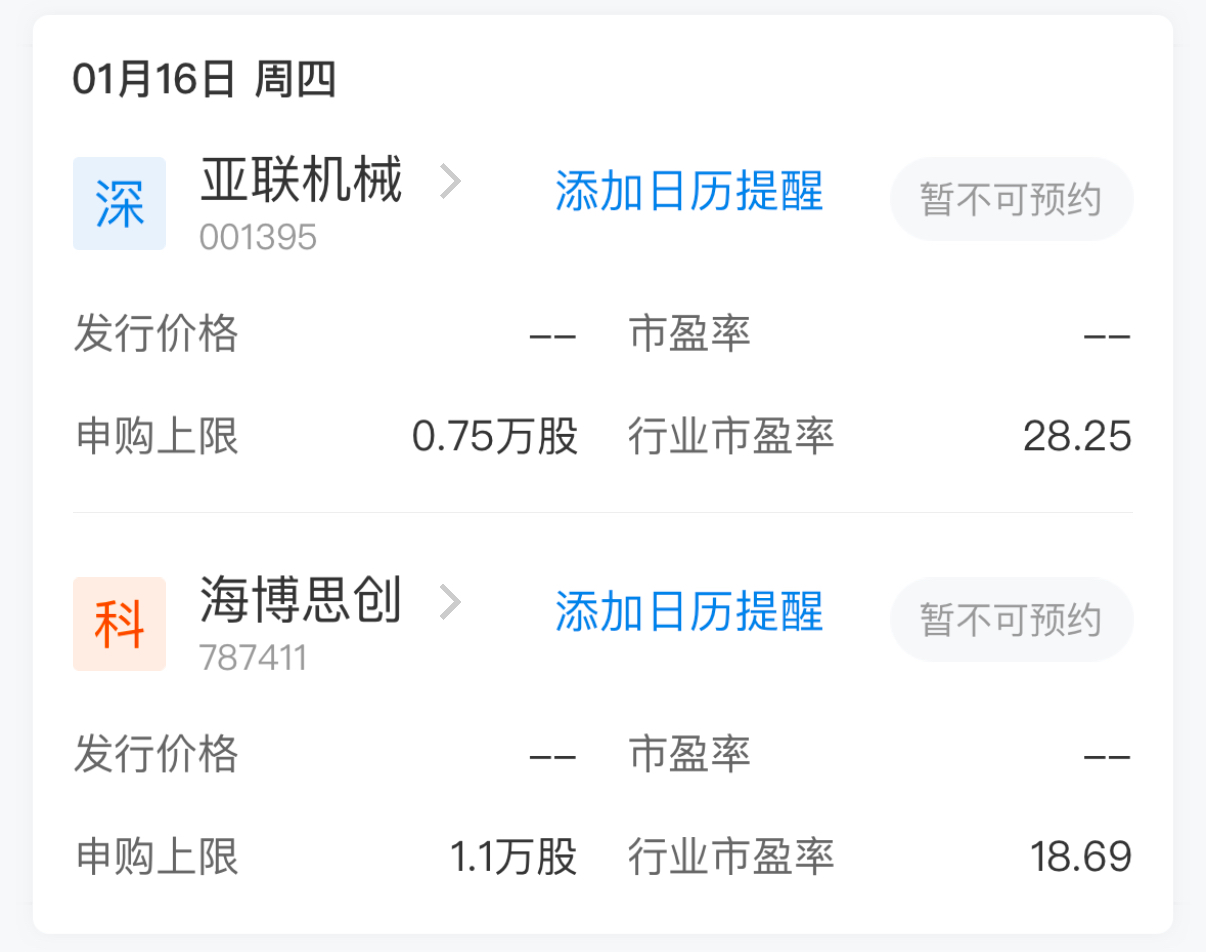Click the 0.75万股 subscription limit value
Screen dimensions: 1206x952
(x=495, y=436)
